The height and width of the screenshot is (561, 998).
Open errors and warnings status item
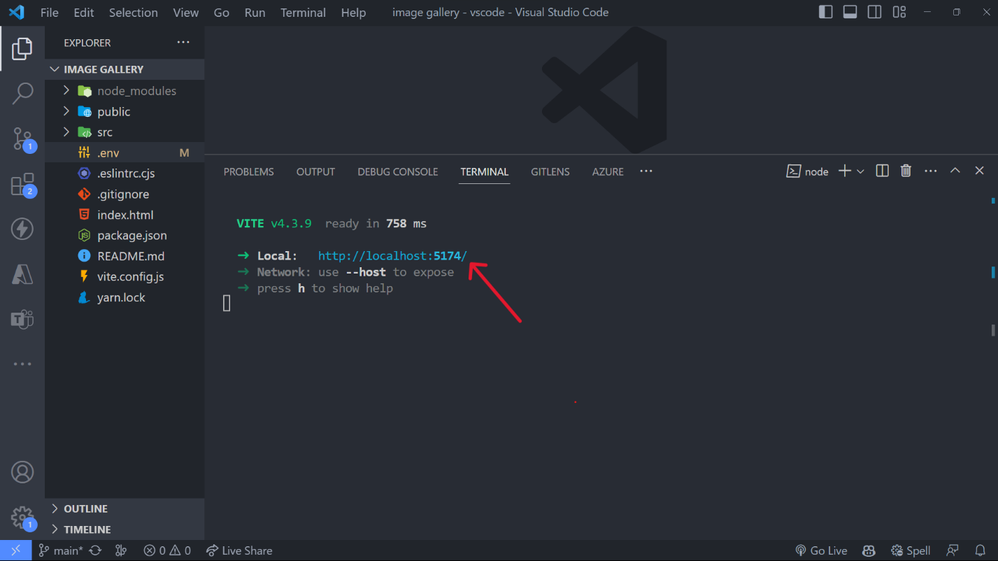167,551
